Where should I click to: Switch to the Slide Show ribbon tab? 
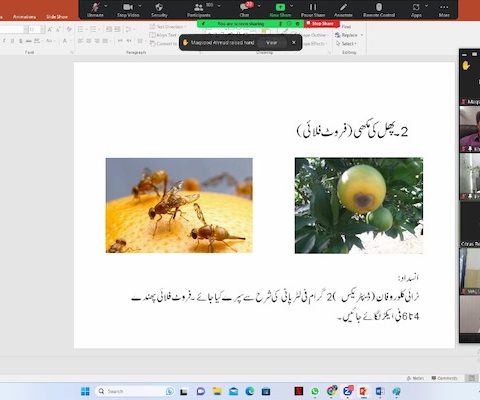pos(57,17)
